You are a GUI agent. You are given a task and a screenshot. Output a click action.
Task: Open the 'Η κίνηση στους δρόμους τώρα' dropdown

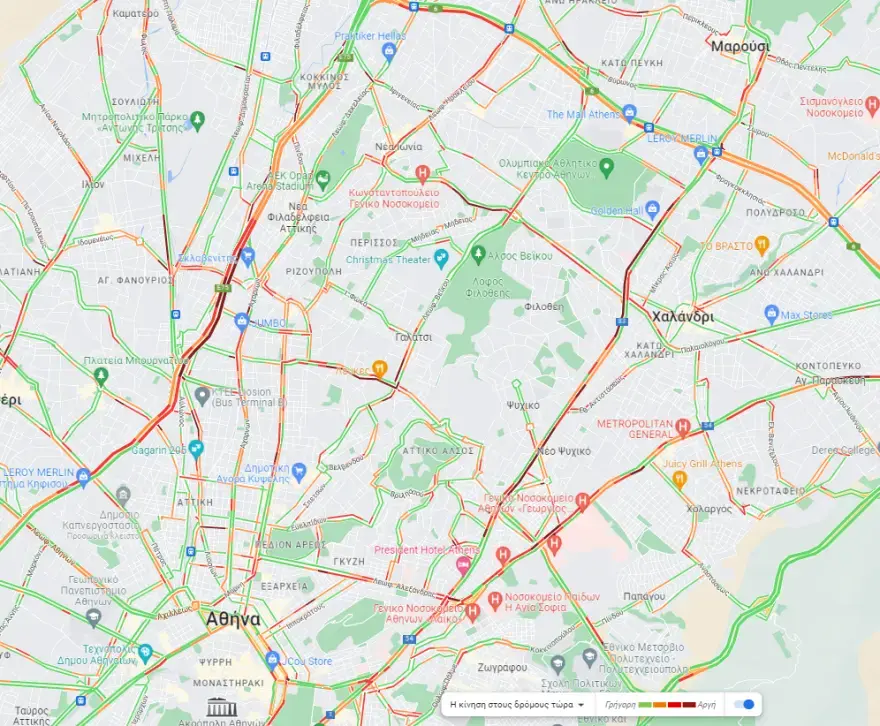[x=517, y=705]
